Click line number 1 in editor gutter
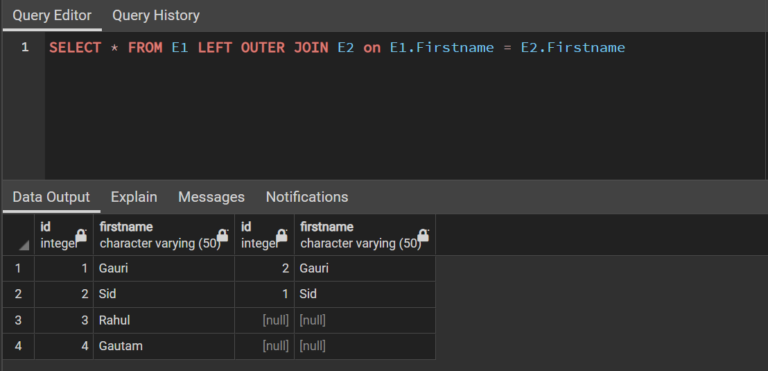 coord(24,48)
